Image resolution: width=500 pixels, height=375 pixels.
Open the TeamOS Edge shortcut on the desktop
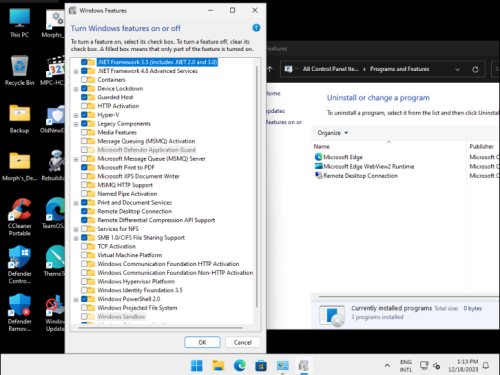click(x=53, y=213)
